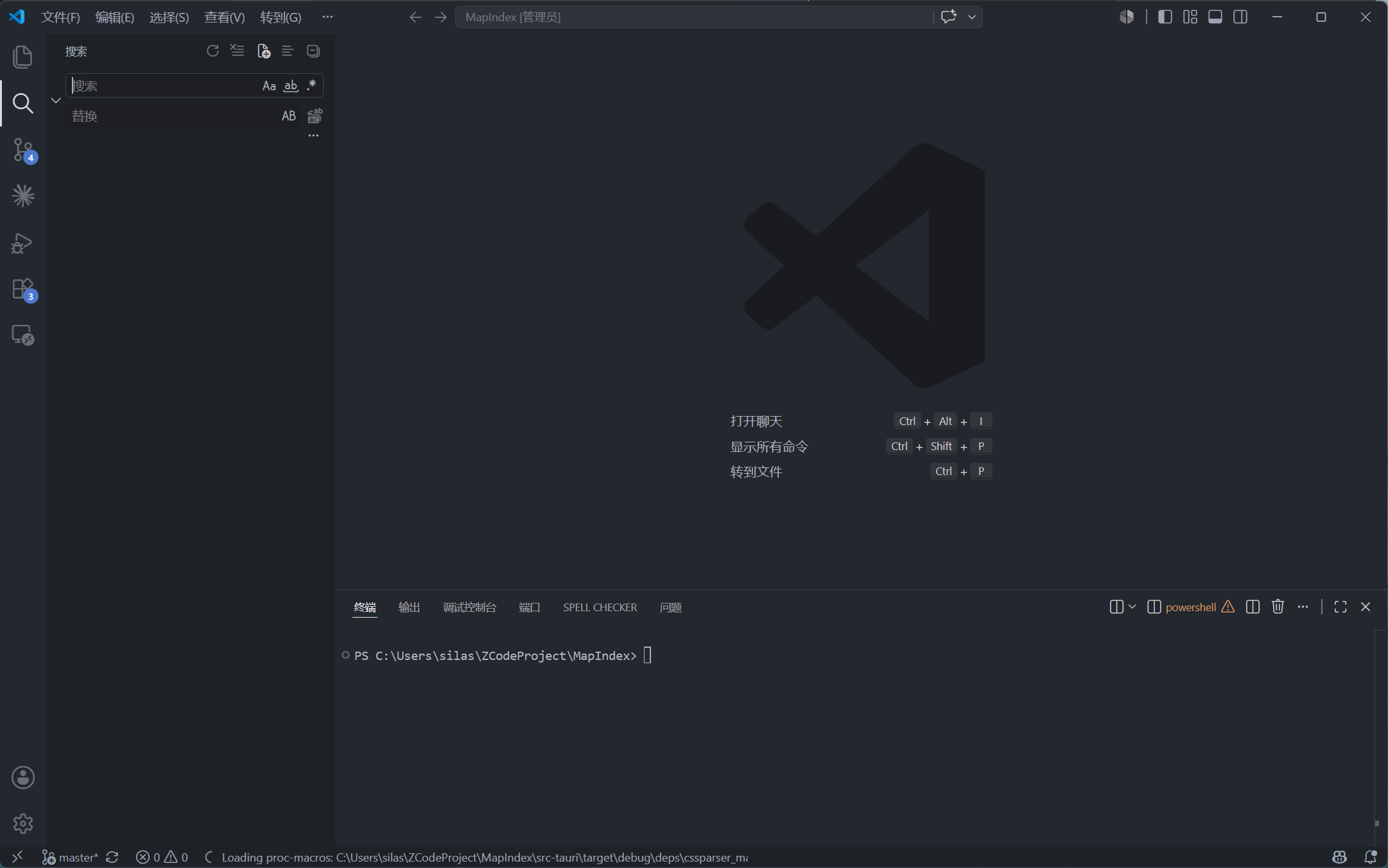
Task: Select the 终端 tab
Action: point(365,607)
